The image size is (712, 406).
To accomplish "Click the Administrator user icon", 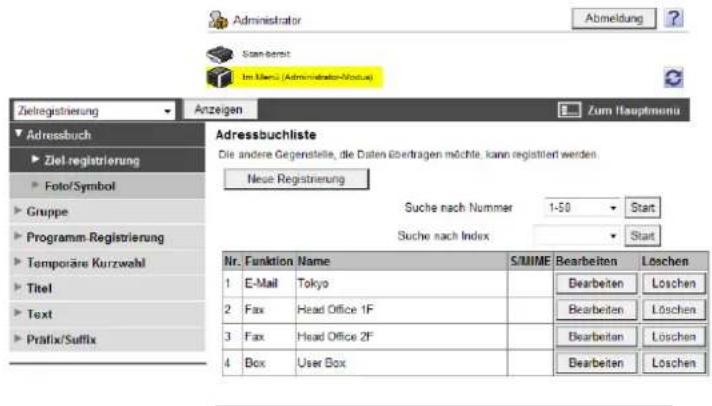I will coord(218,20).
